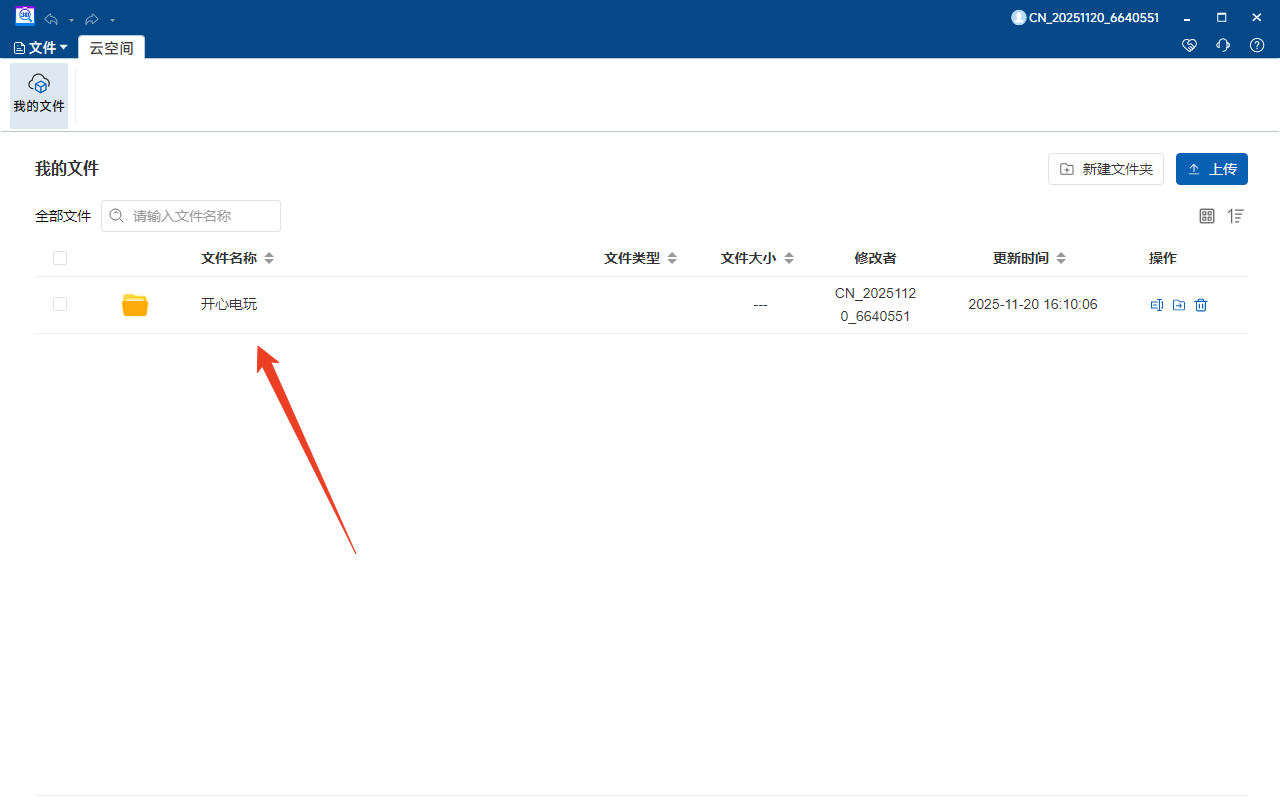This screenshot has height=800, width=1280.
Task: Open the Redo history dropdown arrow
Action: 111,19
